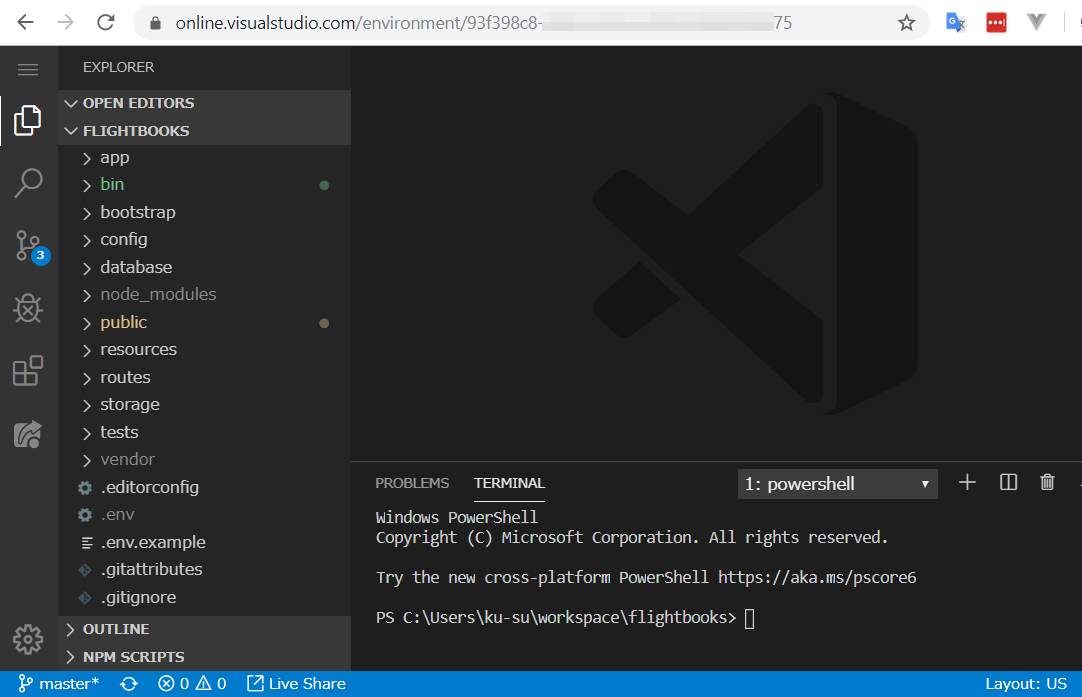
Task: Open the Extensions panel icon
Action: [x=27, y=370]
